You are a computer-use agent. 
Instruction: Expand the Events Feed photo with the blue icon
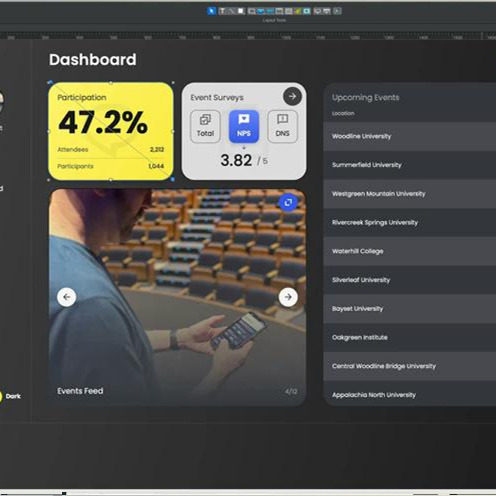tap(288, 202)
